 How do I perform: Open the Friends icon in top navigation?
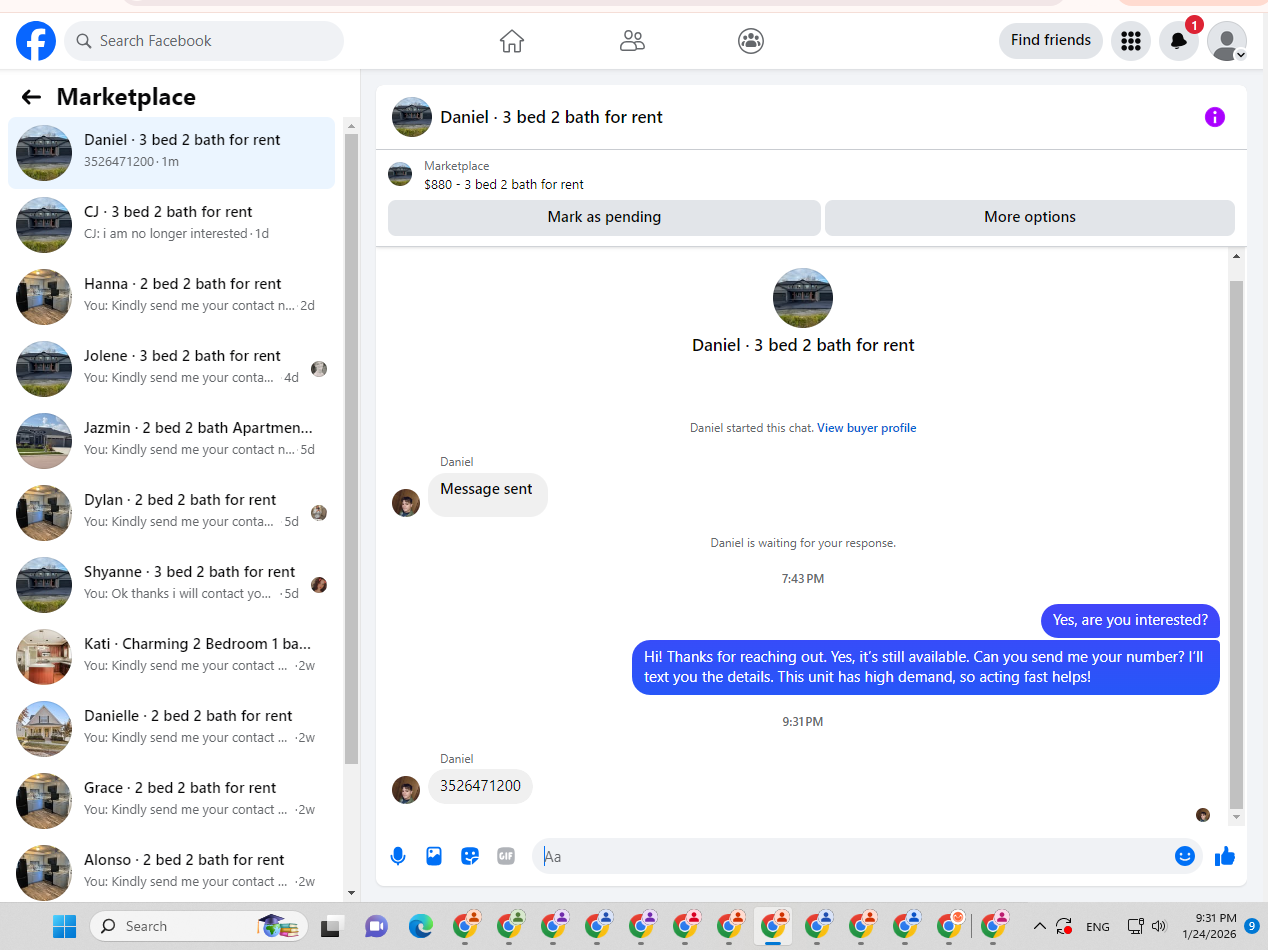coord(632,41)
